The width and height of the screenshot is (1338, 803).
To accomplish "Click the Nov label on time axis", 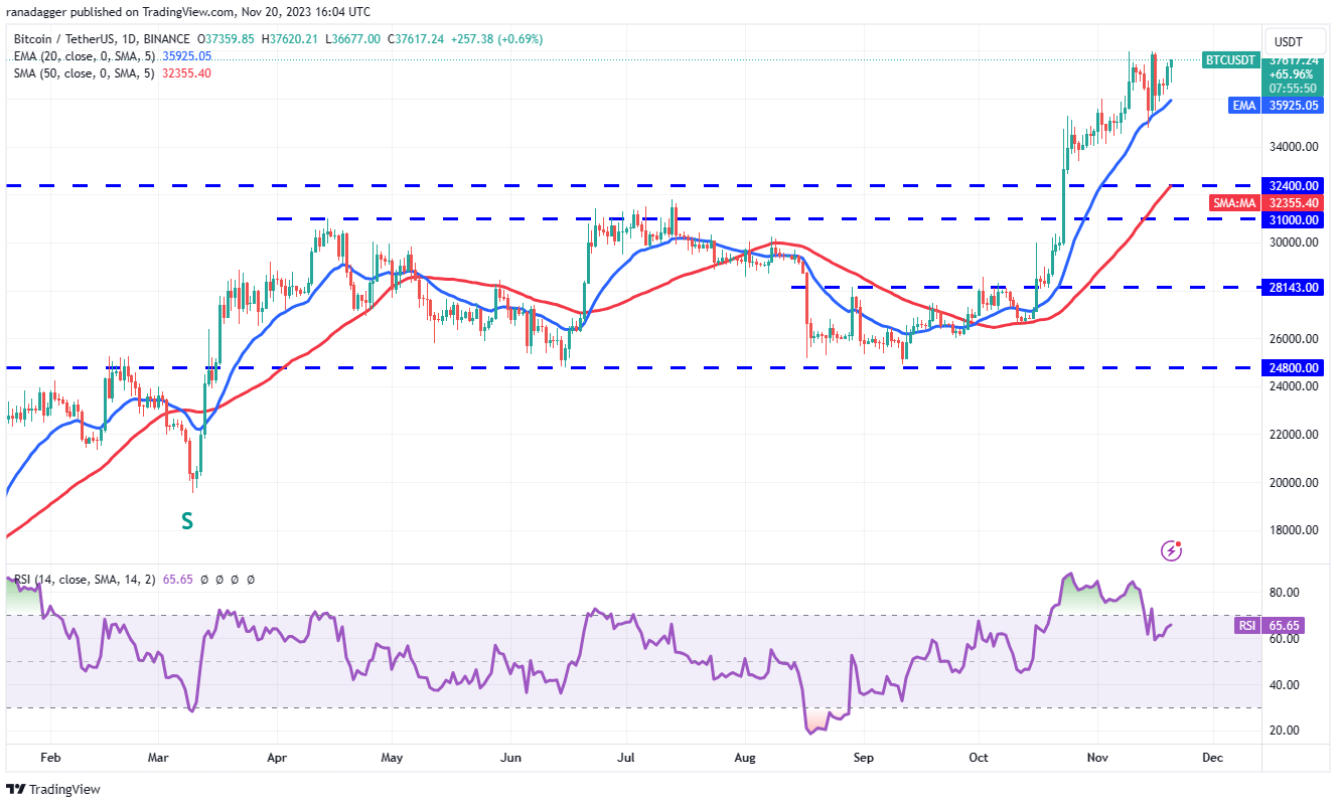I will pyautogui.click(x=1096, y=758).
